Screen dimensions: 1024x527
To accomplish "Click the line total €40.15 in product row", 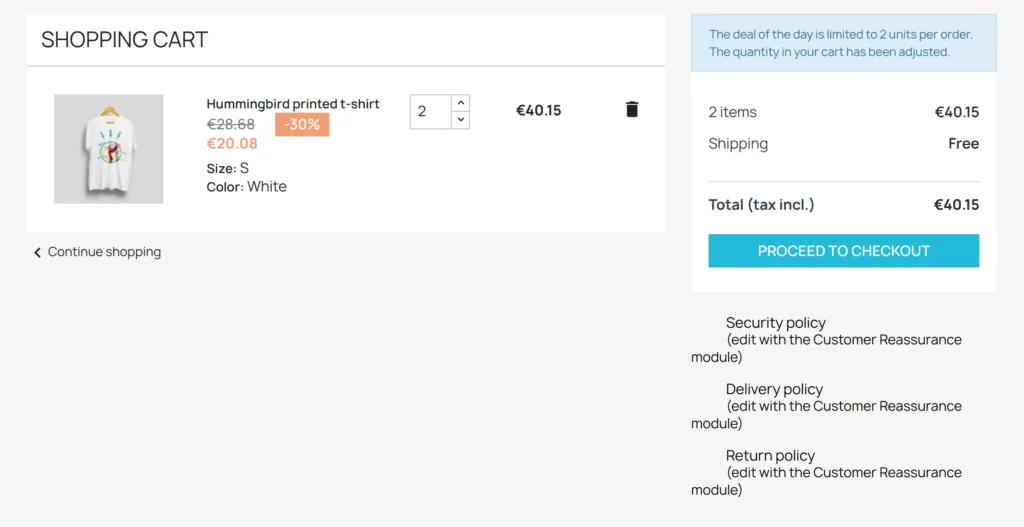I will point(538,110).
